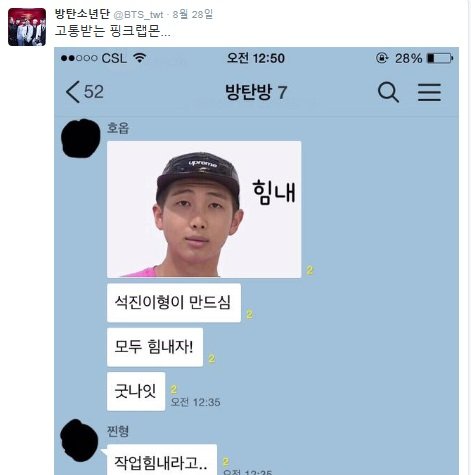471x475 pixels.
Task: Tap the battery indicator icon
Action: click(x=440, y=58)
